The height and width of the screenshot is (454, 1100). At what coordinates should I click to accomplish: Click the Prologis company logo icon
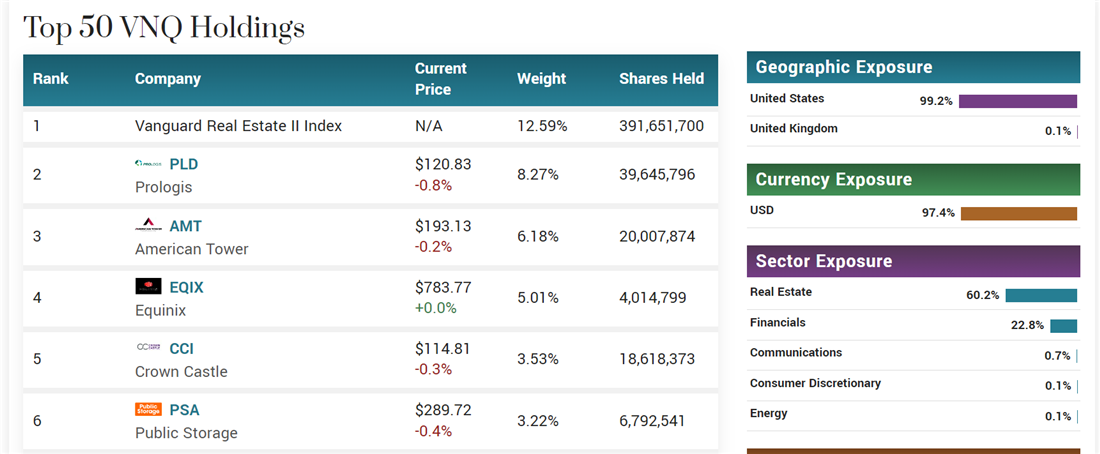coord(148,164)
